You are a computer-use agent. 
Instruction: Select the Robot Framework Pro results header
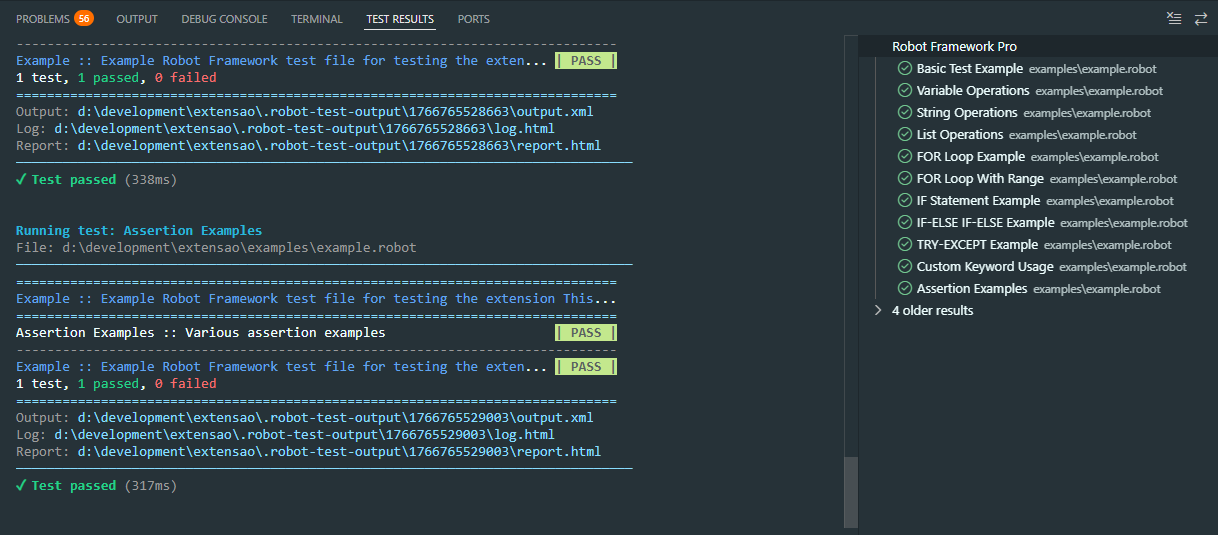(954, 47)
